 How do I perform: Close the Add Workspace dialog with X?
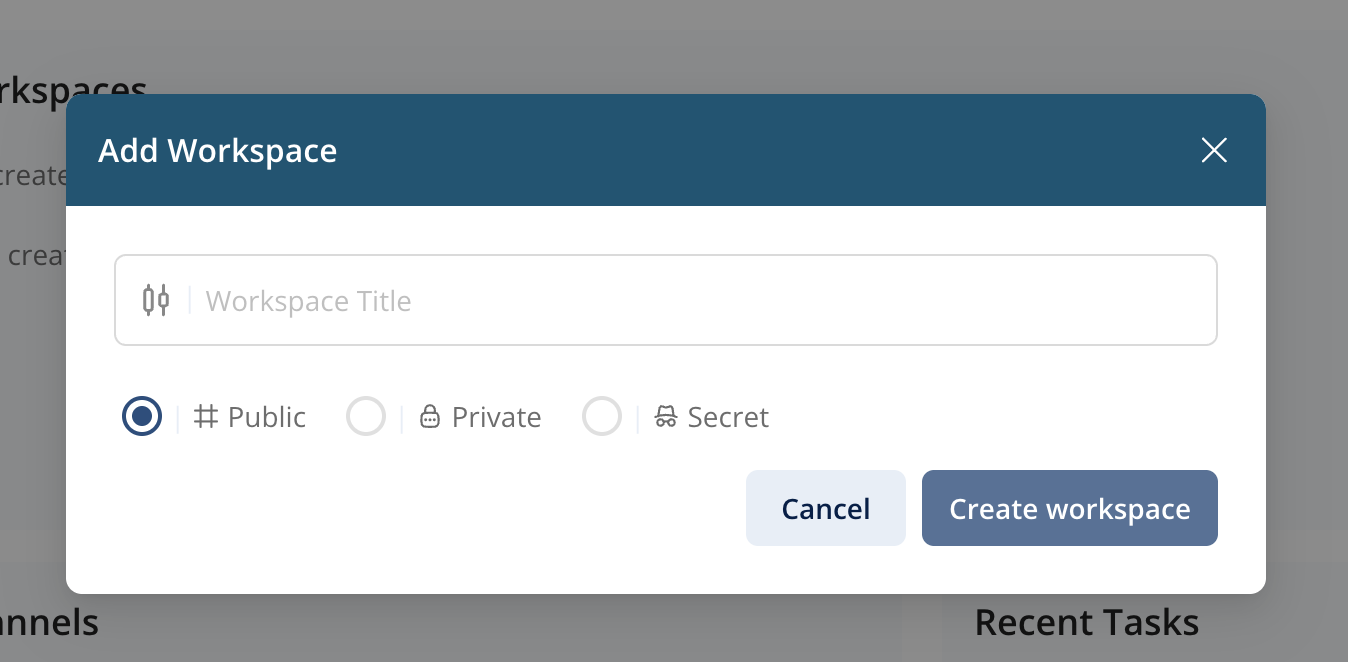1214,150
